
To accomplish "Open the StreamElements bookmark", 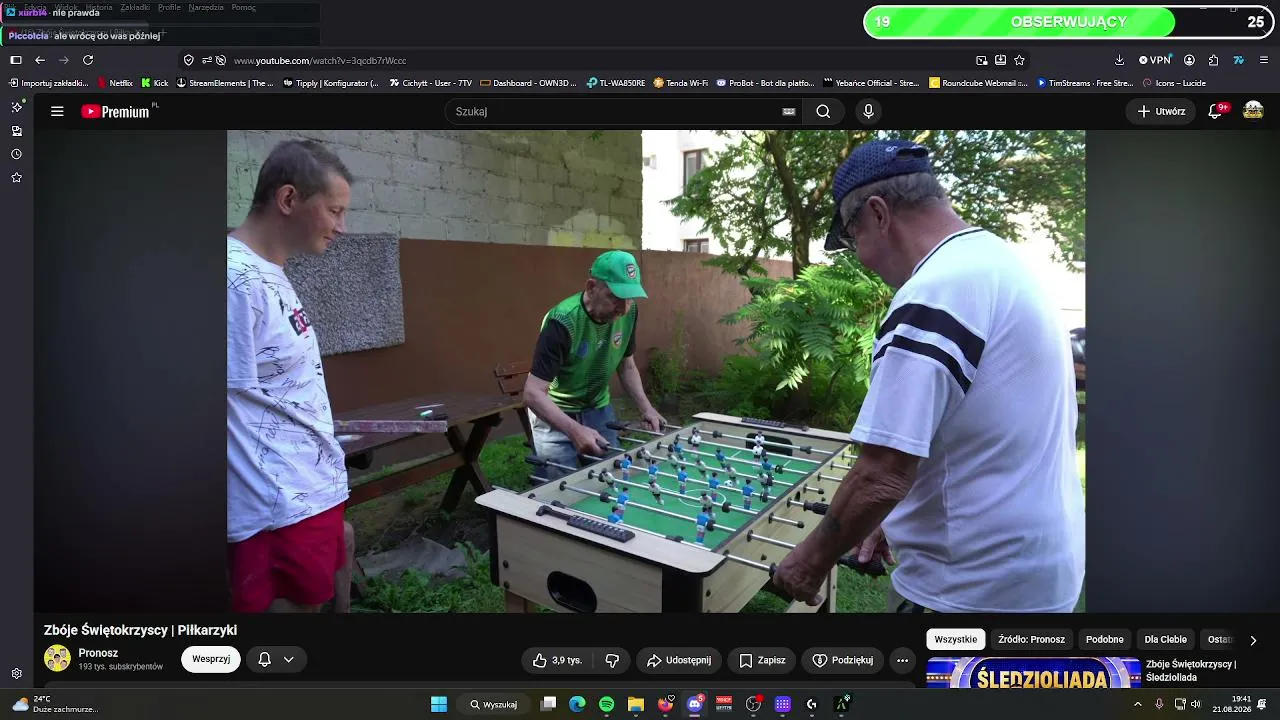I will [x=225, y=83].
